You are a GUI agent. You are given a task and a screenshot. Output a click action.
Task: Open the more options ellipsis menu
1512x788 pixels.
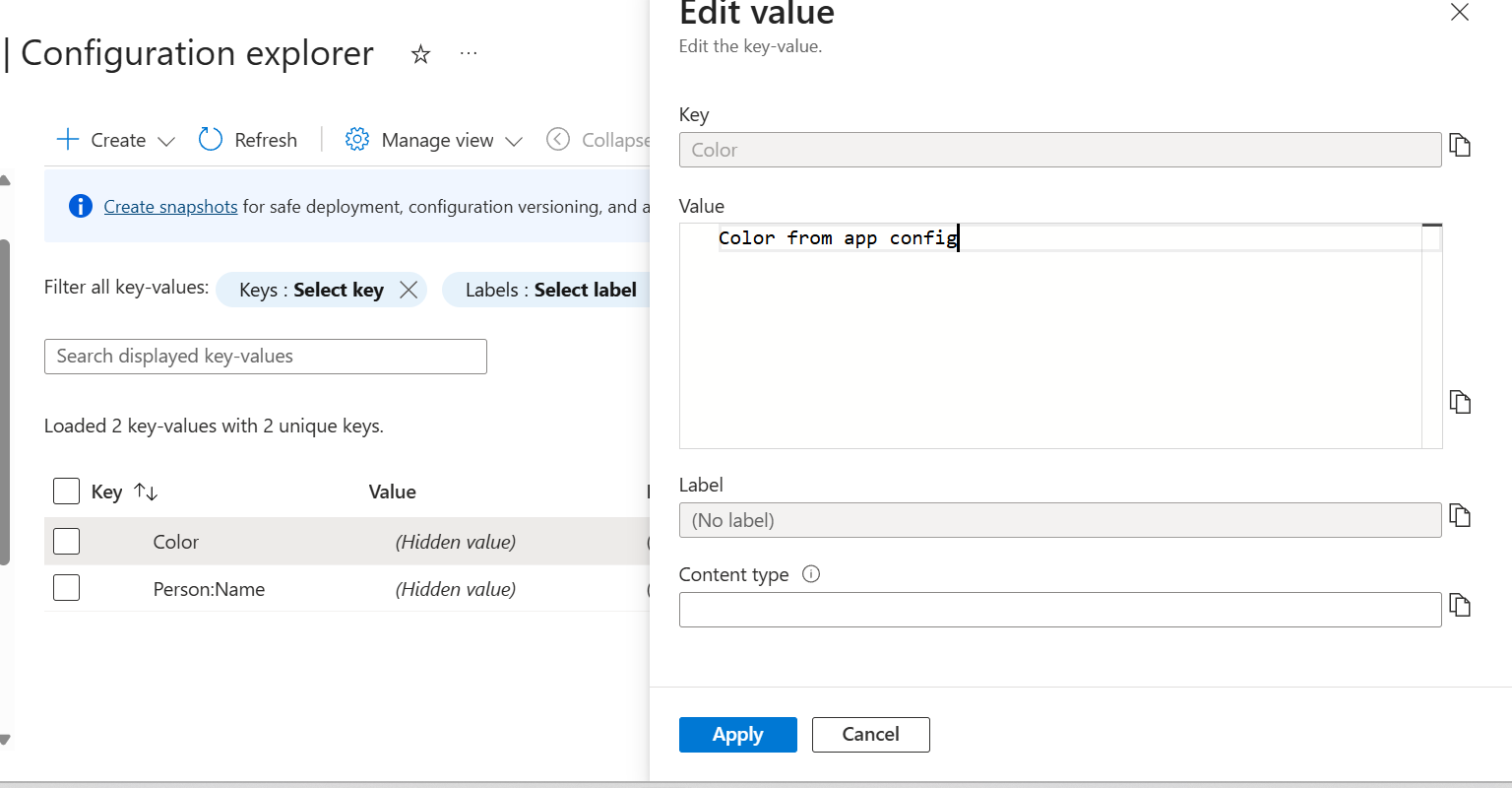click(469, 54)
